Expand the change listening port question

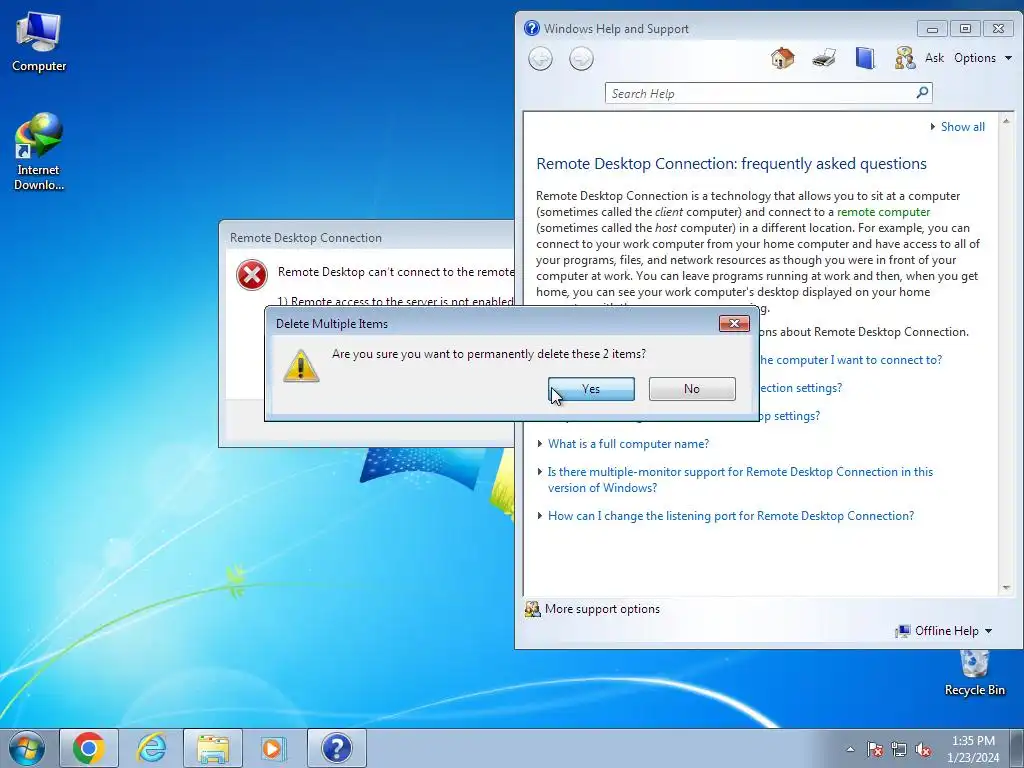[x=731, y=516]
